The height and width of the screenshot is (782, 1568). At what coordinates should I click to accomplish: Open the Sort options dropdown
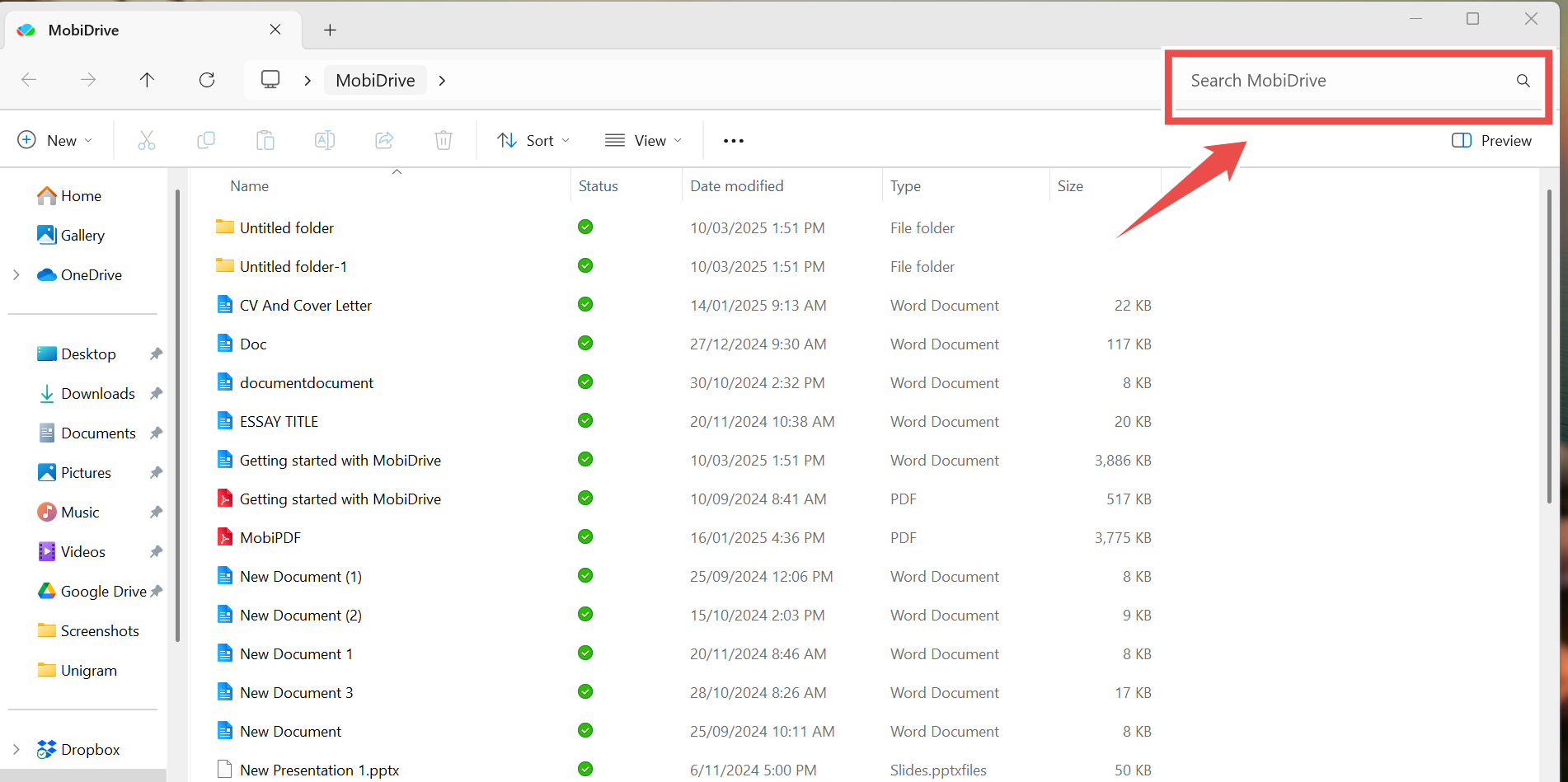tap(533, 141)
